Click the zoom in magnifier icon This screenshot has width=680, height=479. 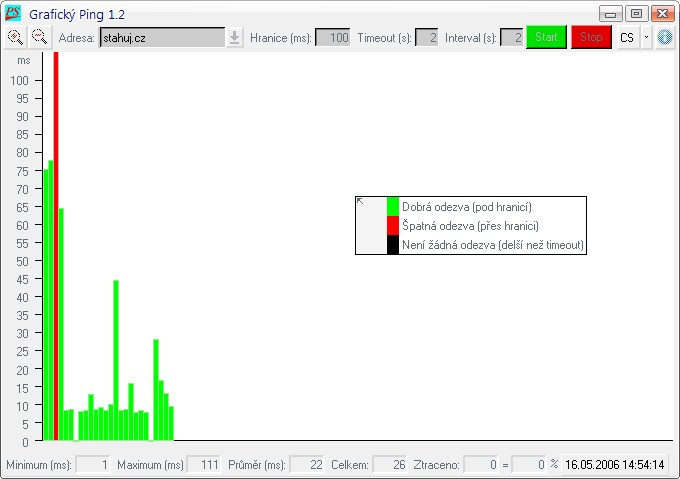tap(15, 37)
